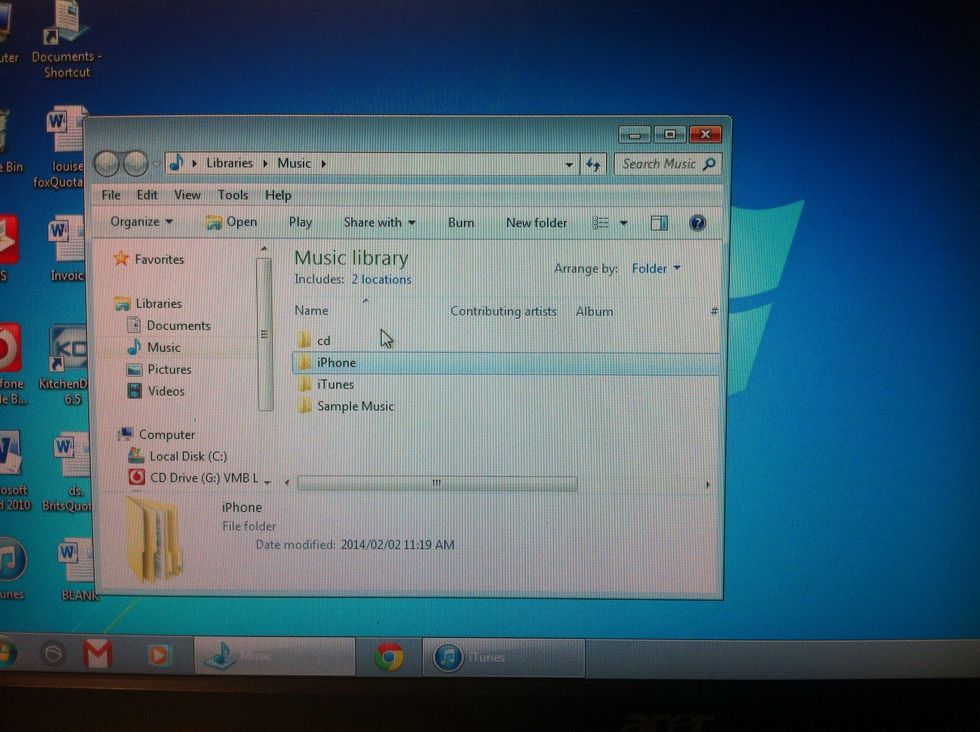
Task: Click the music note icon in address bar
Action: pos(177,163)
